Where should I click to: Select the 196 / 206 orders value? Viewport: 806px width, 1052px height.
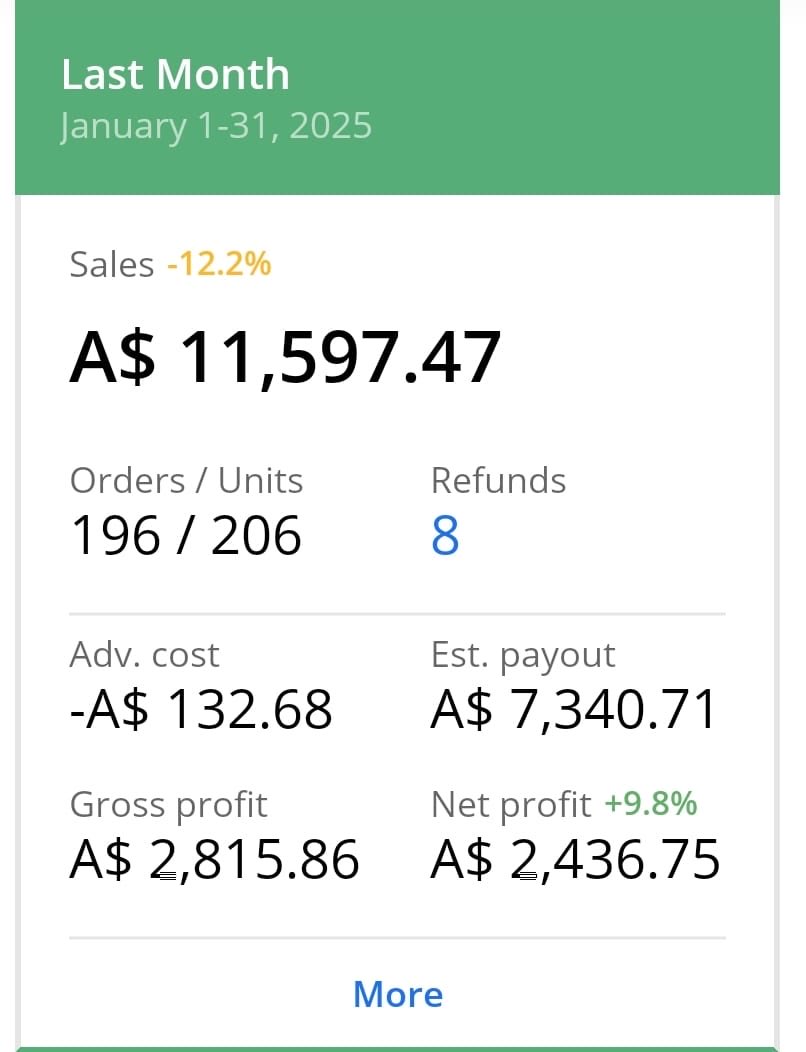[x=186, y=535]
